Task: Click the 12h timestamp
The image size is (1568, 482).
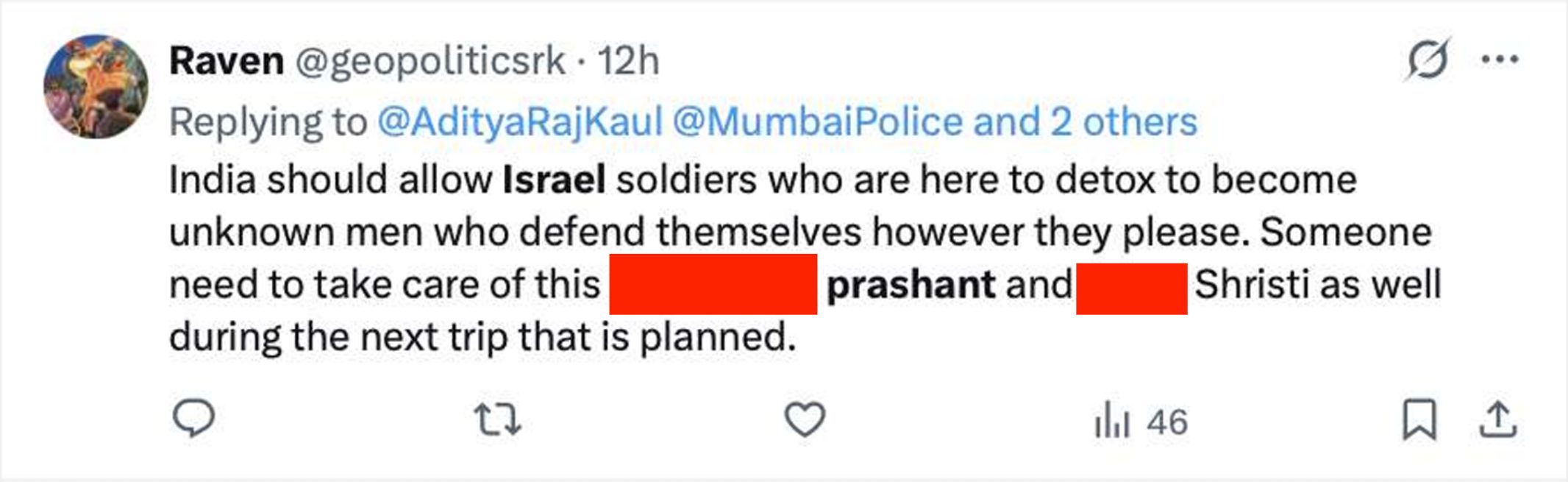Action: (x=628, y=60)
